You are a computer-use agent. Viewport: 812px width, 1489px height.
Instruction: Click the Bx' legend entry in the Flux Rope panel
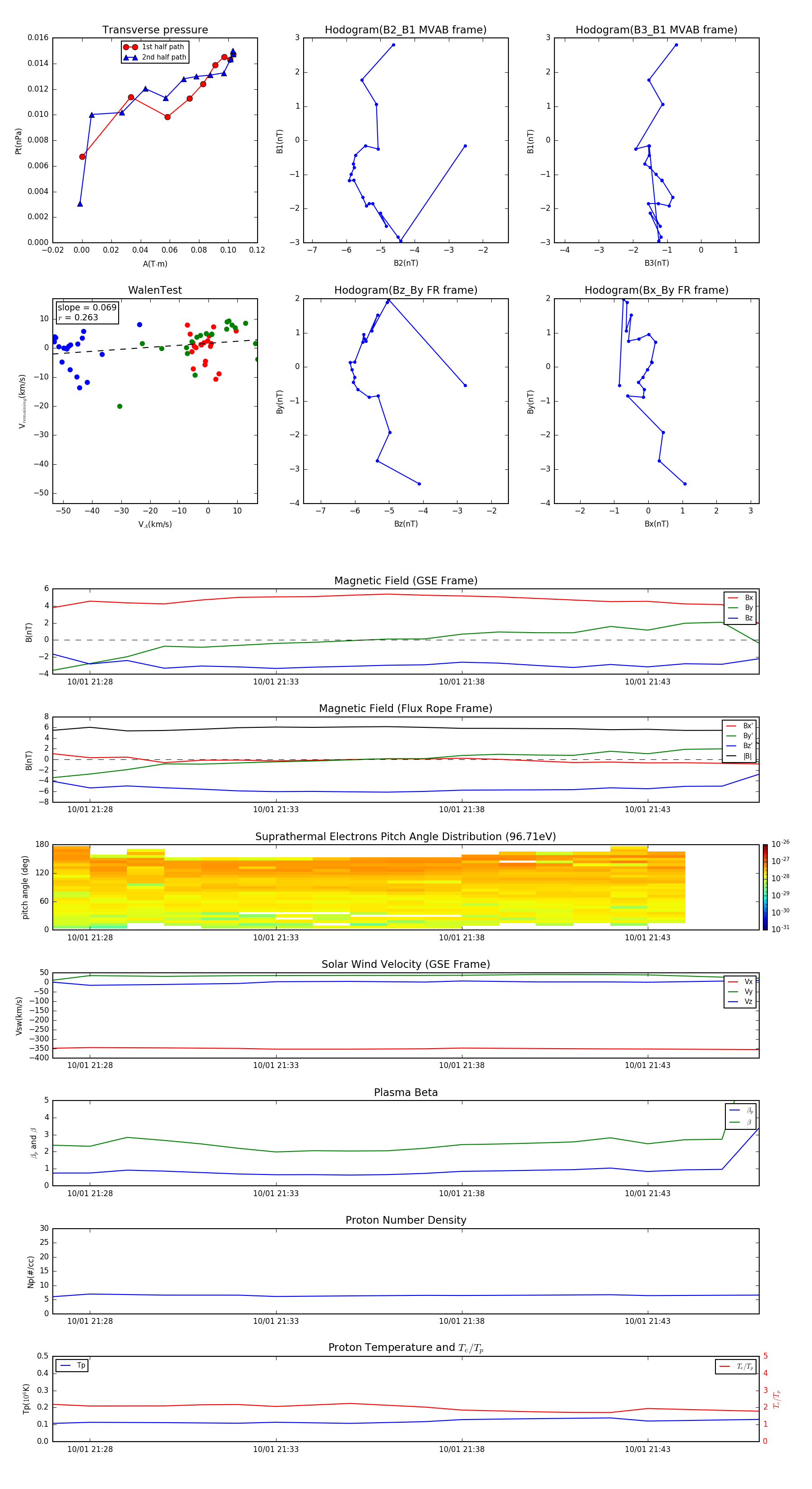(x=740, y=726)
